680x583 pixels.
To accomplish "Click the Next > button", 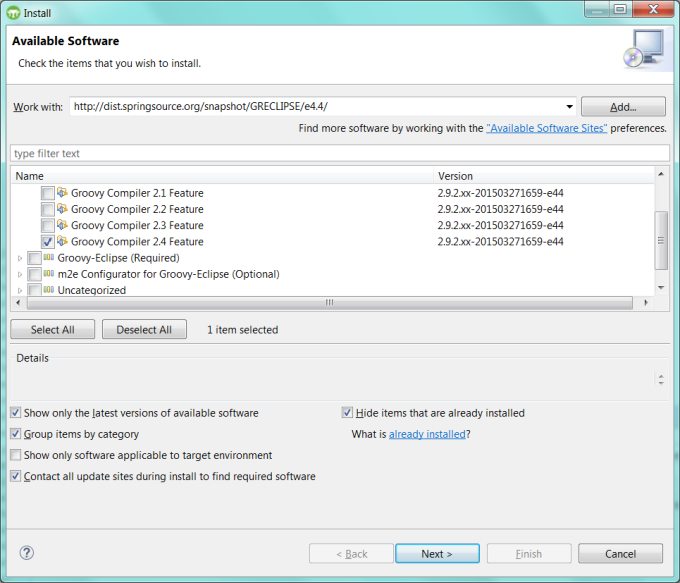I will click(x=437, y=554).
